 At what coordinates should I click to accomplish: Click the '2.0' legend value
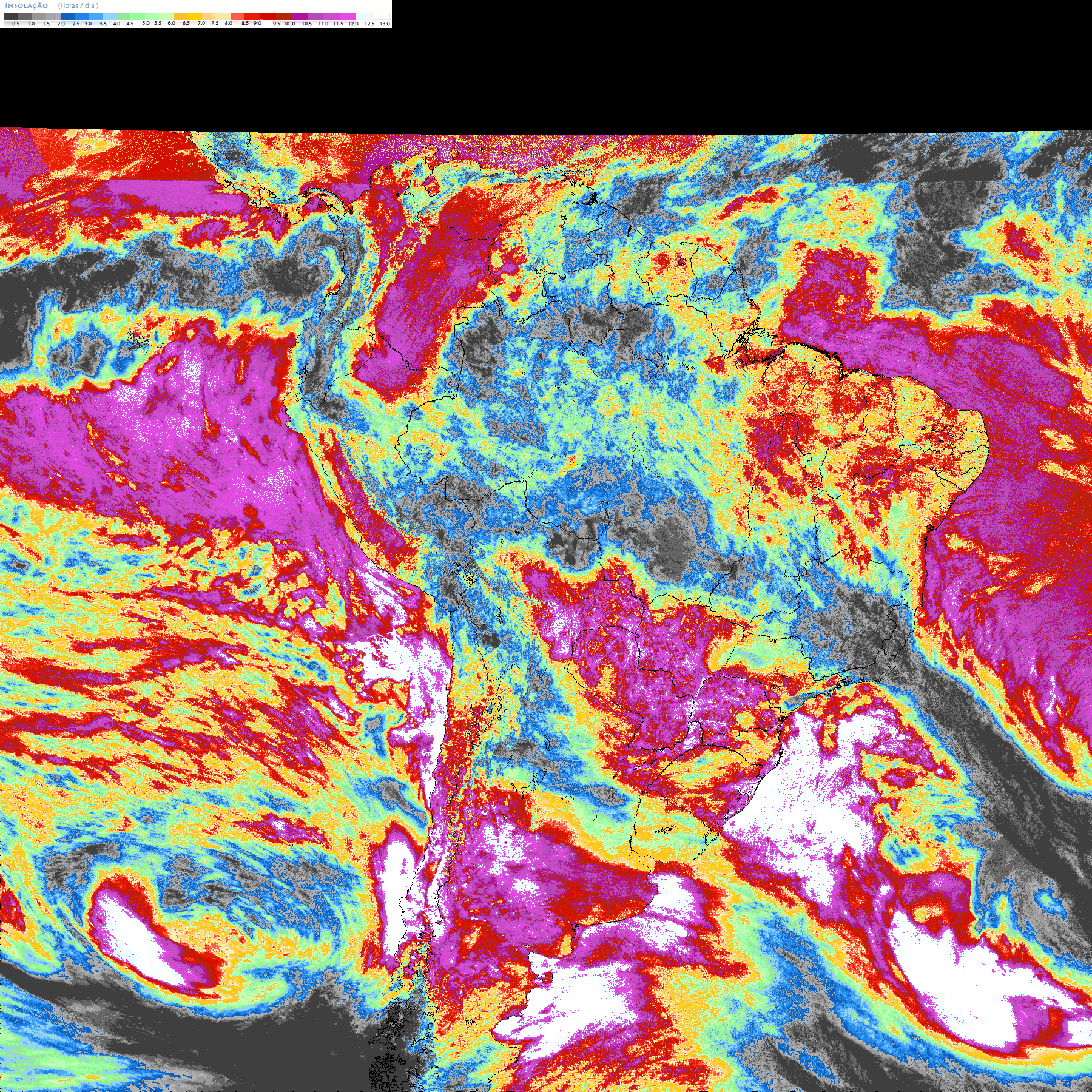click(61, 24)
